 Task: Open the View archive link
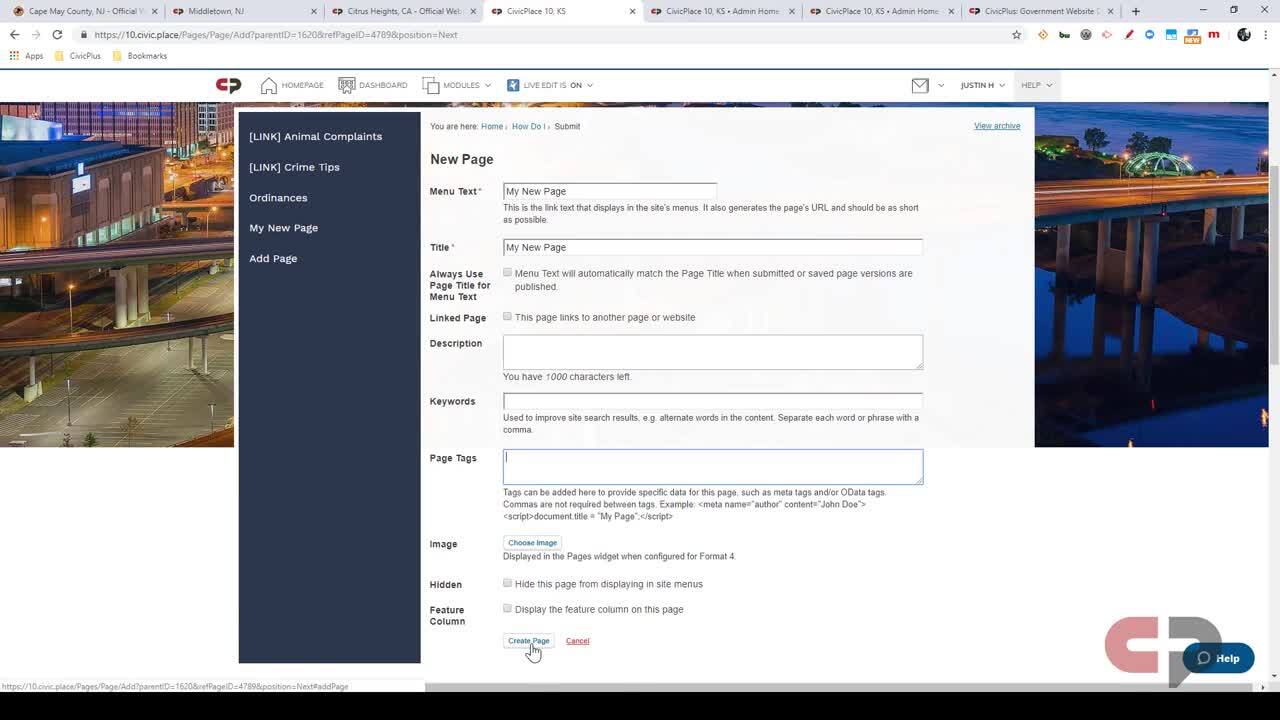pos(997,126)
